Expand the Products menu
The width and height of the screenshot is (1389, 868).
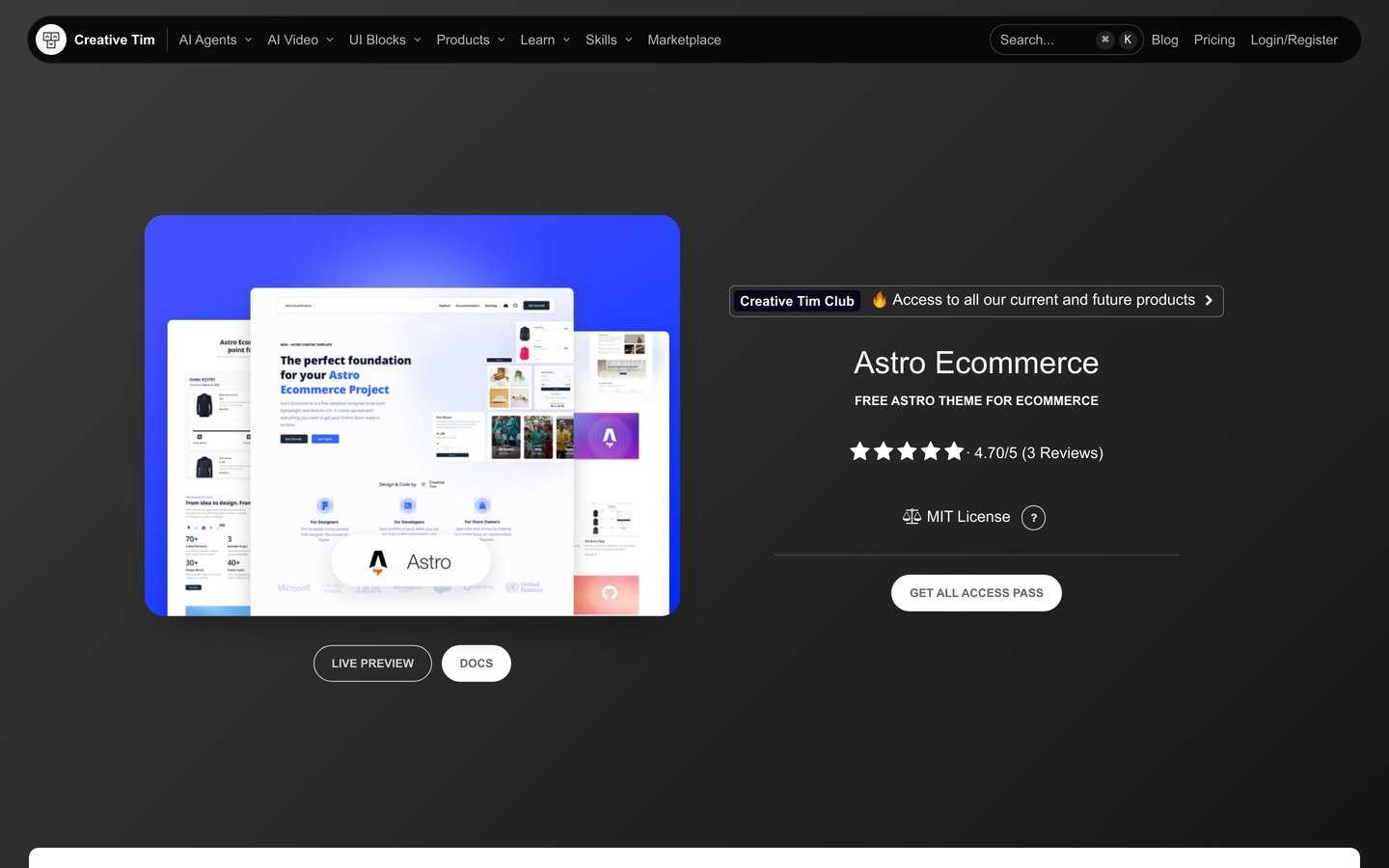click(x=471, y=40)
